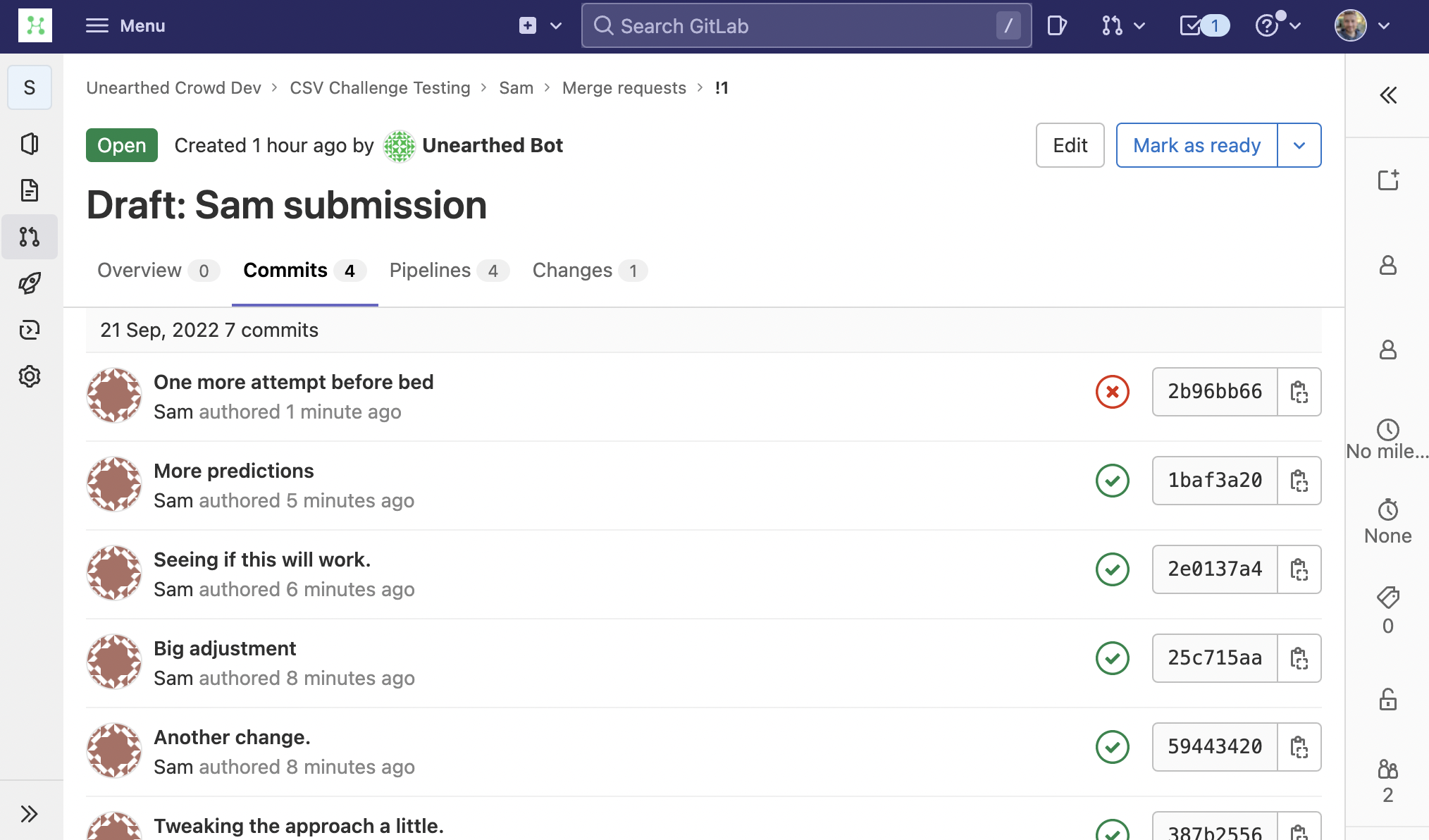
Task: Open the 'More predictions' commit link
Action: (233, 471)
